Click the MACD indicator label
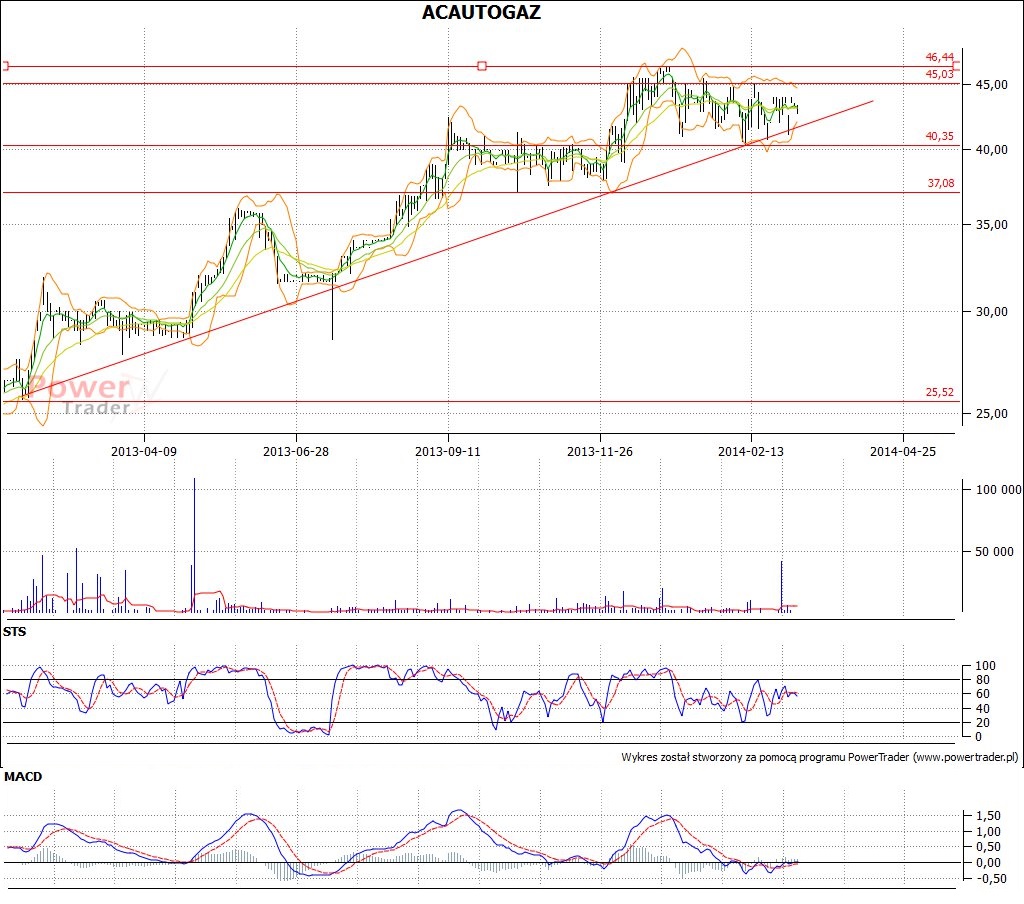 [23, 777]
